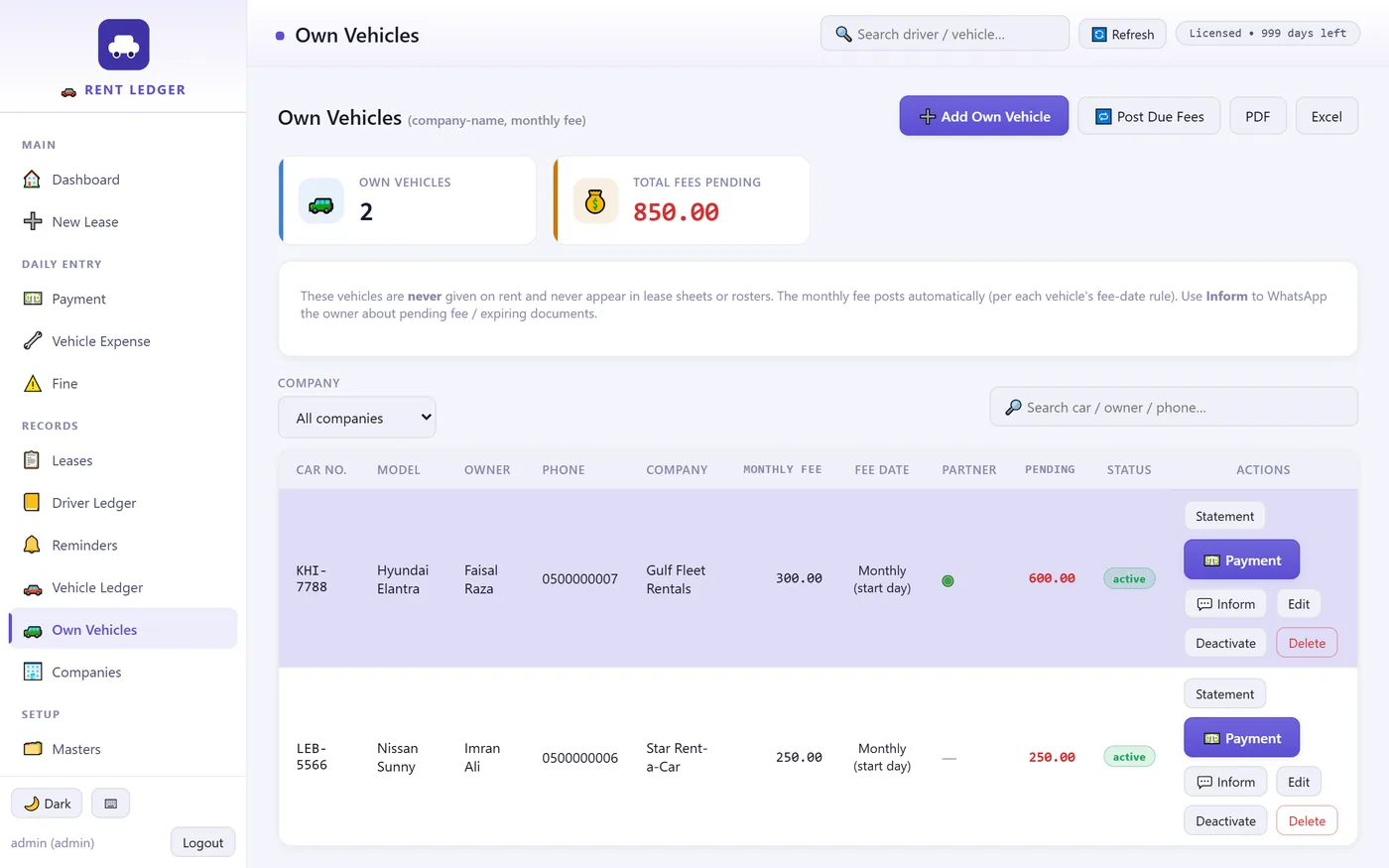Click phone number 0500000007
Viewport: 1389px width, 868px height.
579,579
